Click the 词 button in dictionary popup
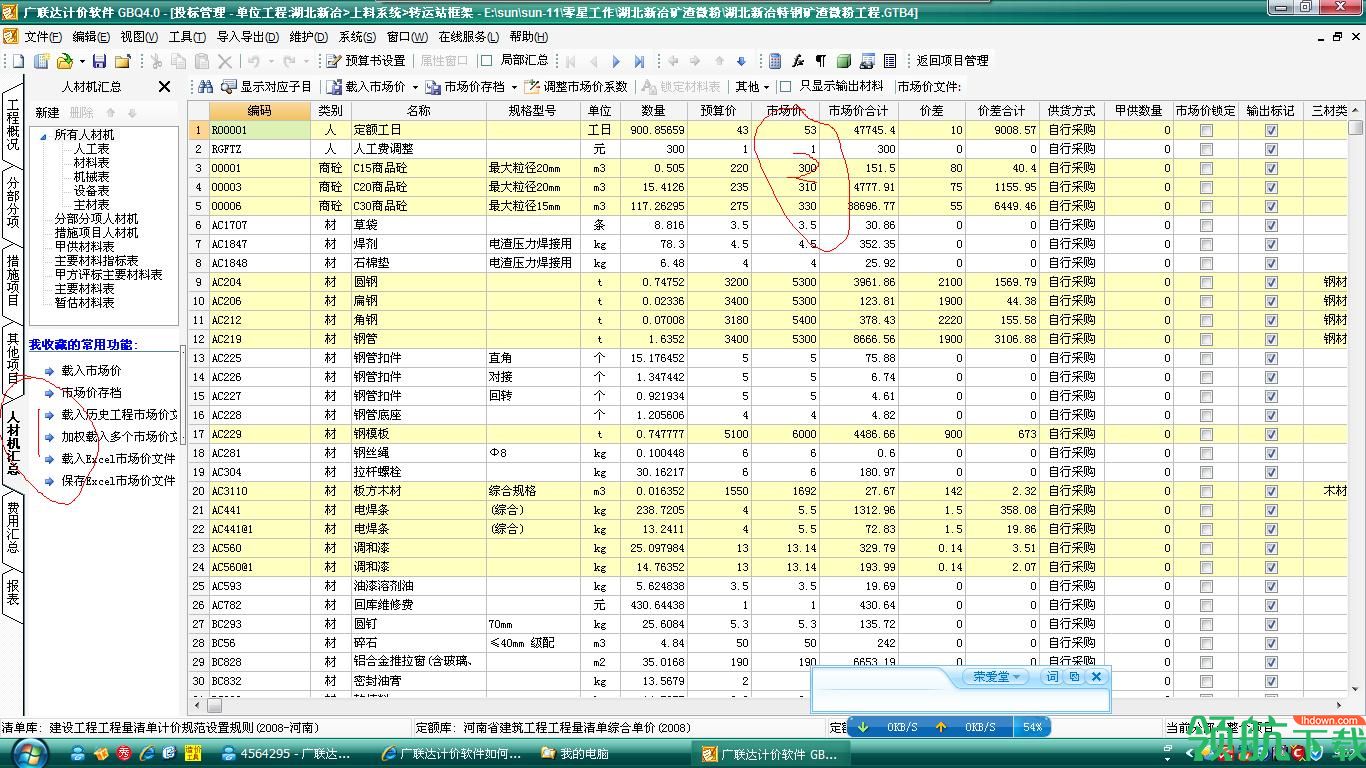This screenshot has width=1366, height=768. pyautogui.click(x=1052, y=677)
